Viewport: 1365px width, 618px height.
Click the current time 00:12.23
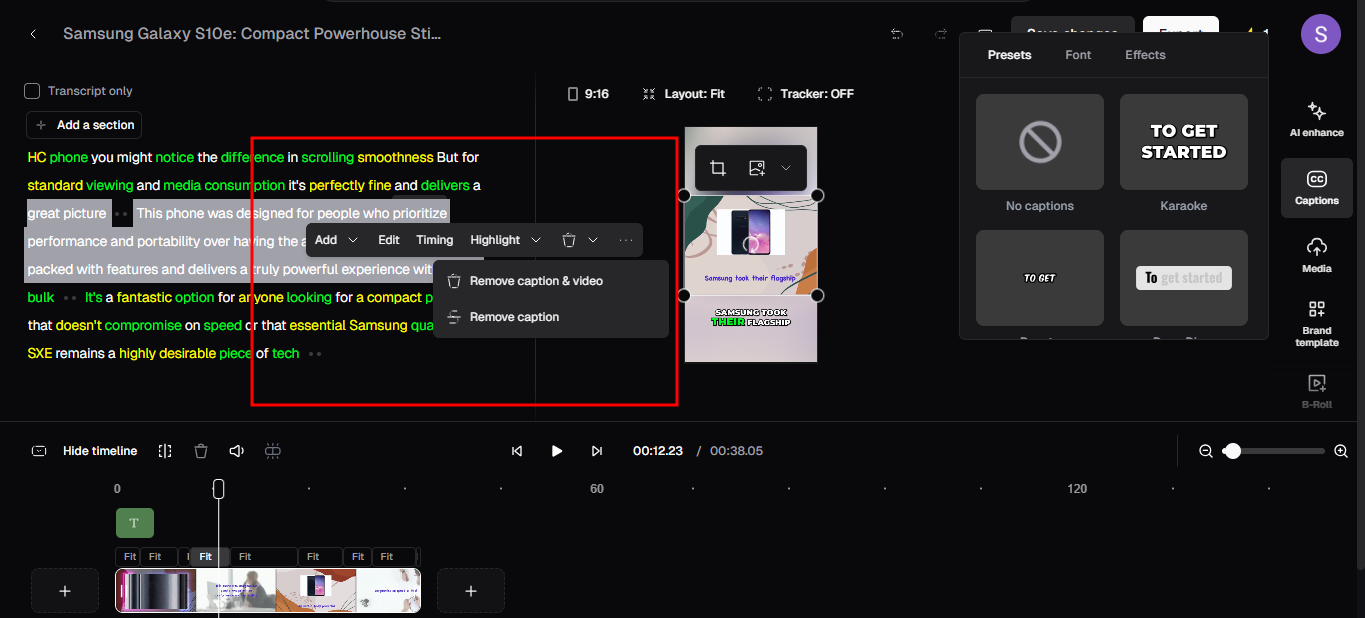658,451
